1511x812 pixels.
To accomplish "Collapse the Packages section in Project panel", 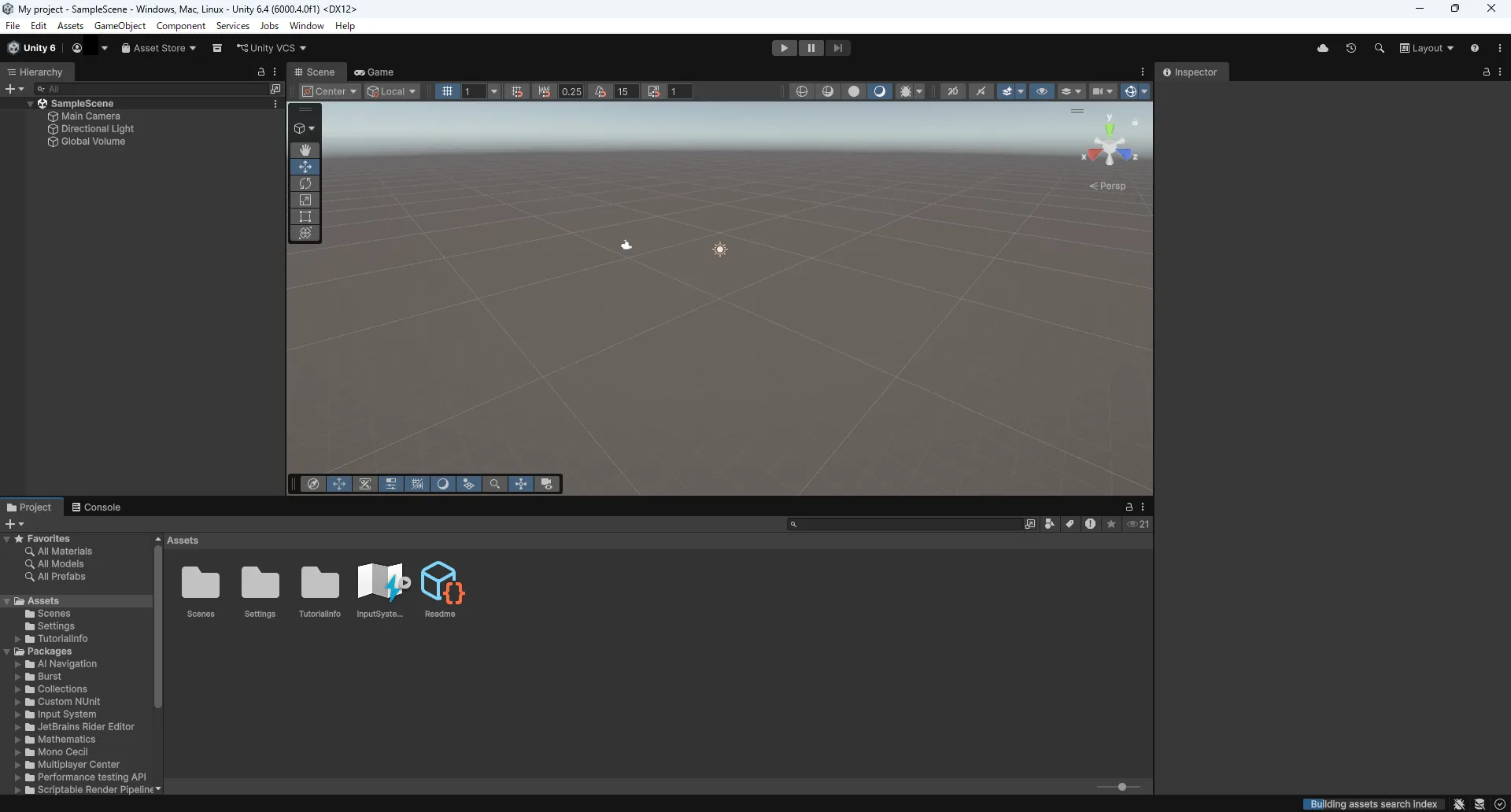I will [x=7, y=651].
